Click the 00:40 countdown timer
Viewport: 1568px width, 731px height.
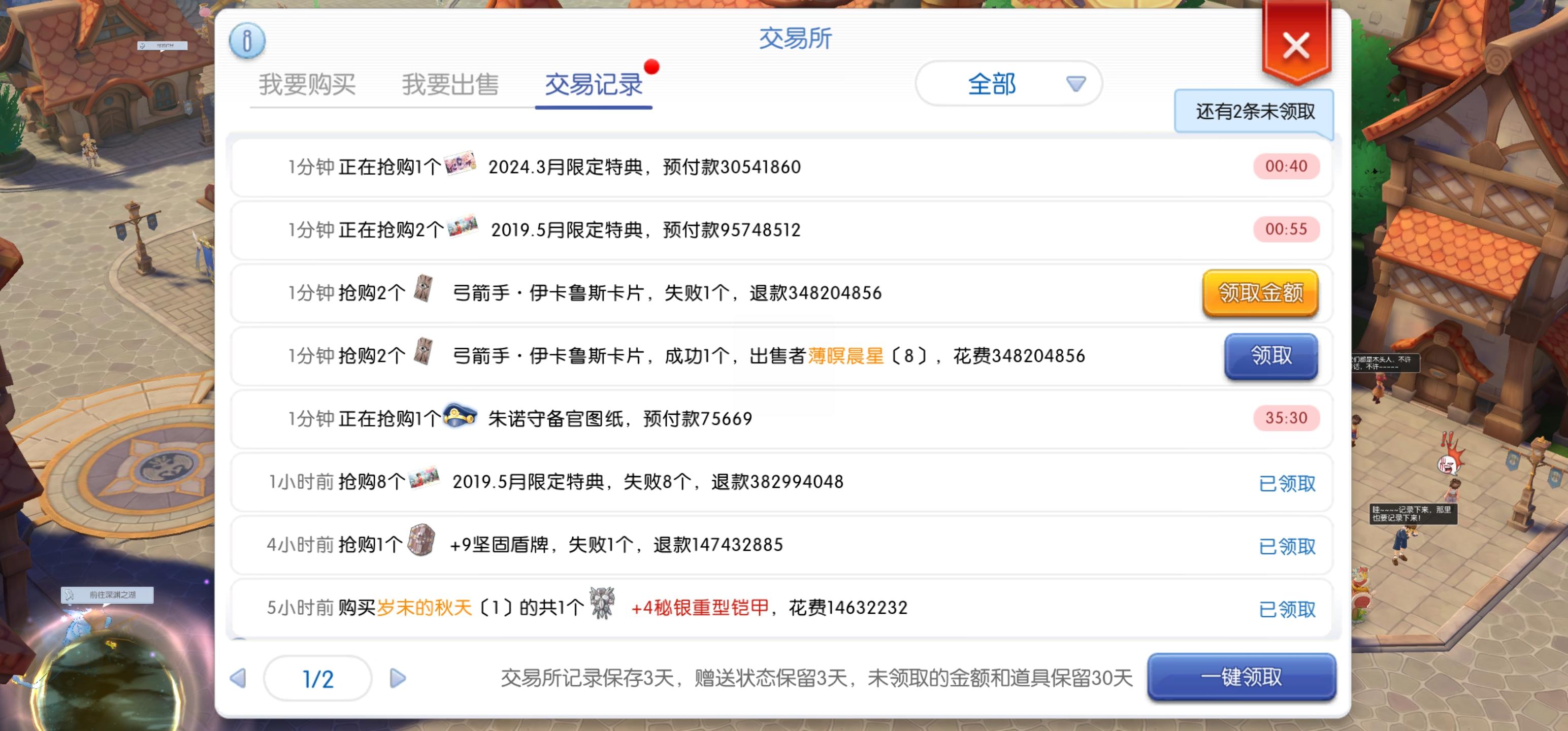click(x=1286, y=166)
